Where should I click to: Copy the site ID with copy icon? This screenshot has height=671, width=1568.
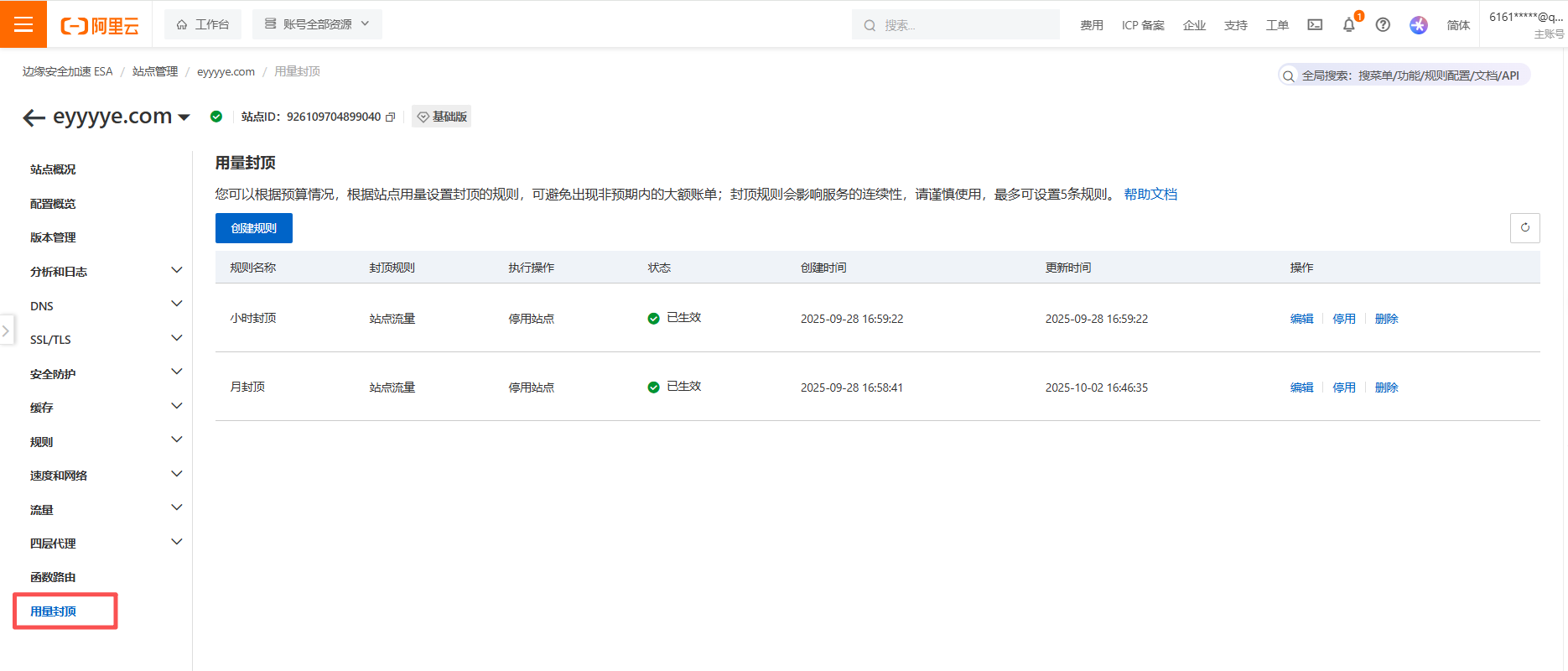(x=390, y=117)
